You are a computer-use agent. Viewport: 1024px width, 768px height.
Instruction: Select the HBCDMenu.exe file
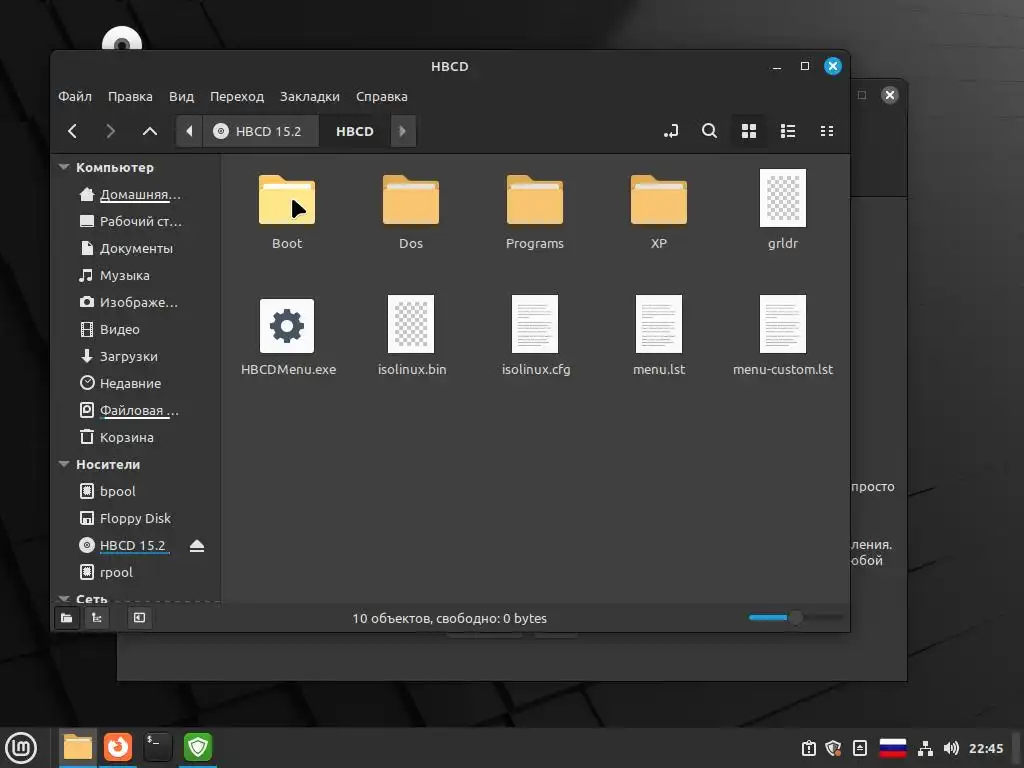point(287,325)
